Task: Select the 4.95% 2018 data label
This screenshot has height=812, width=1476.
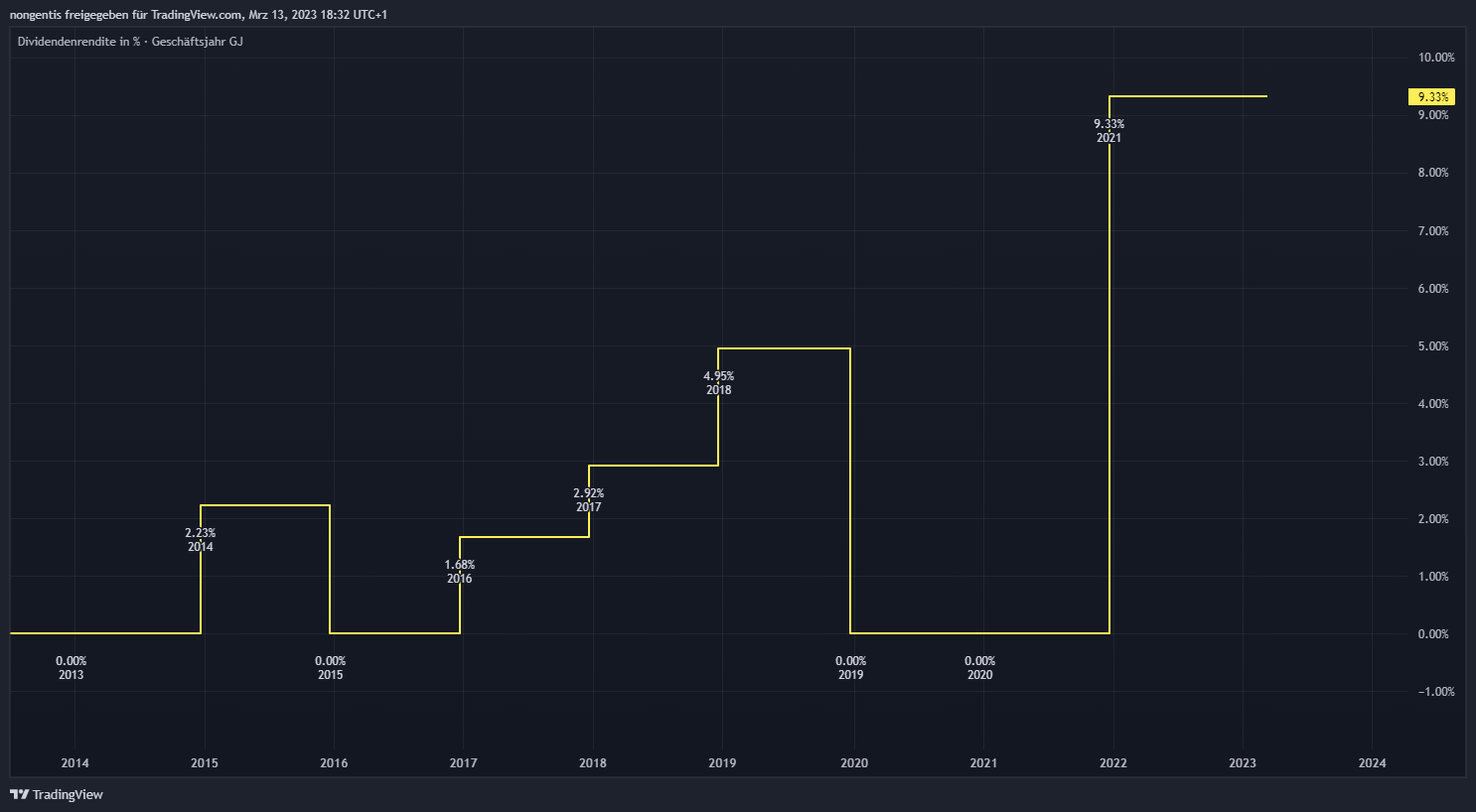Action: pyautogui.click(x=718, y=383)
